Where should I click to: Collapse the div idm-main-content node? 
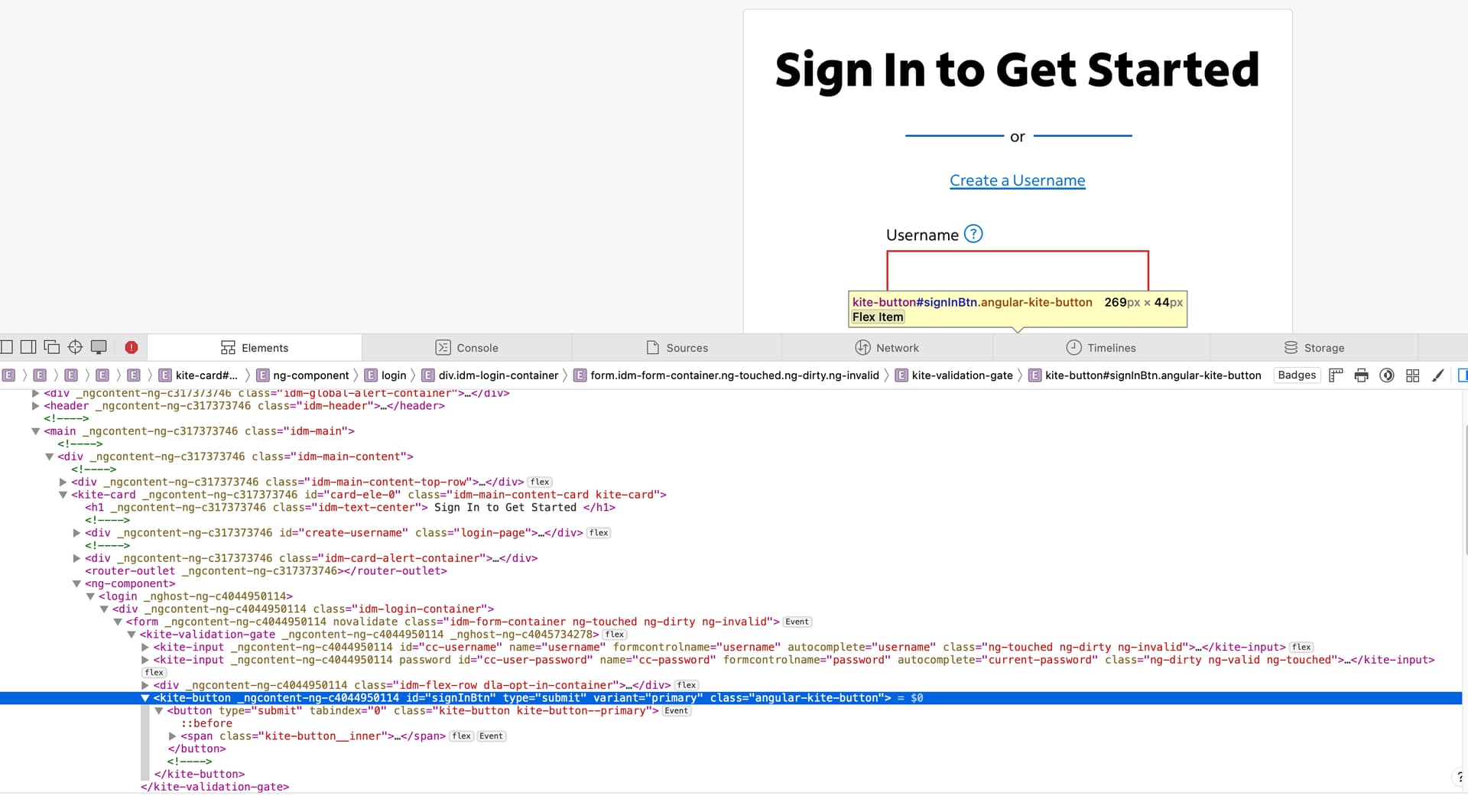[x=49, y=456]
